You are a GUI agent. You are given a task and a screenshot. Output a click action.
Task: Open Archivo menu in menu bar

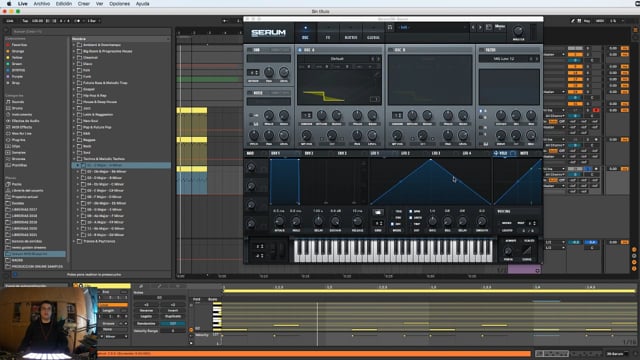(41, 4)
